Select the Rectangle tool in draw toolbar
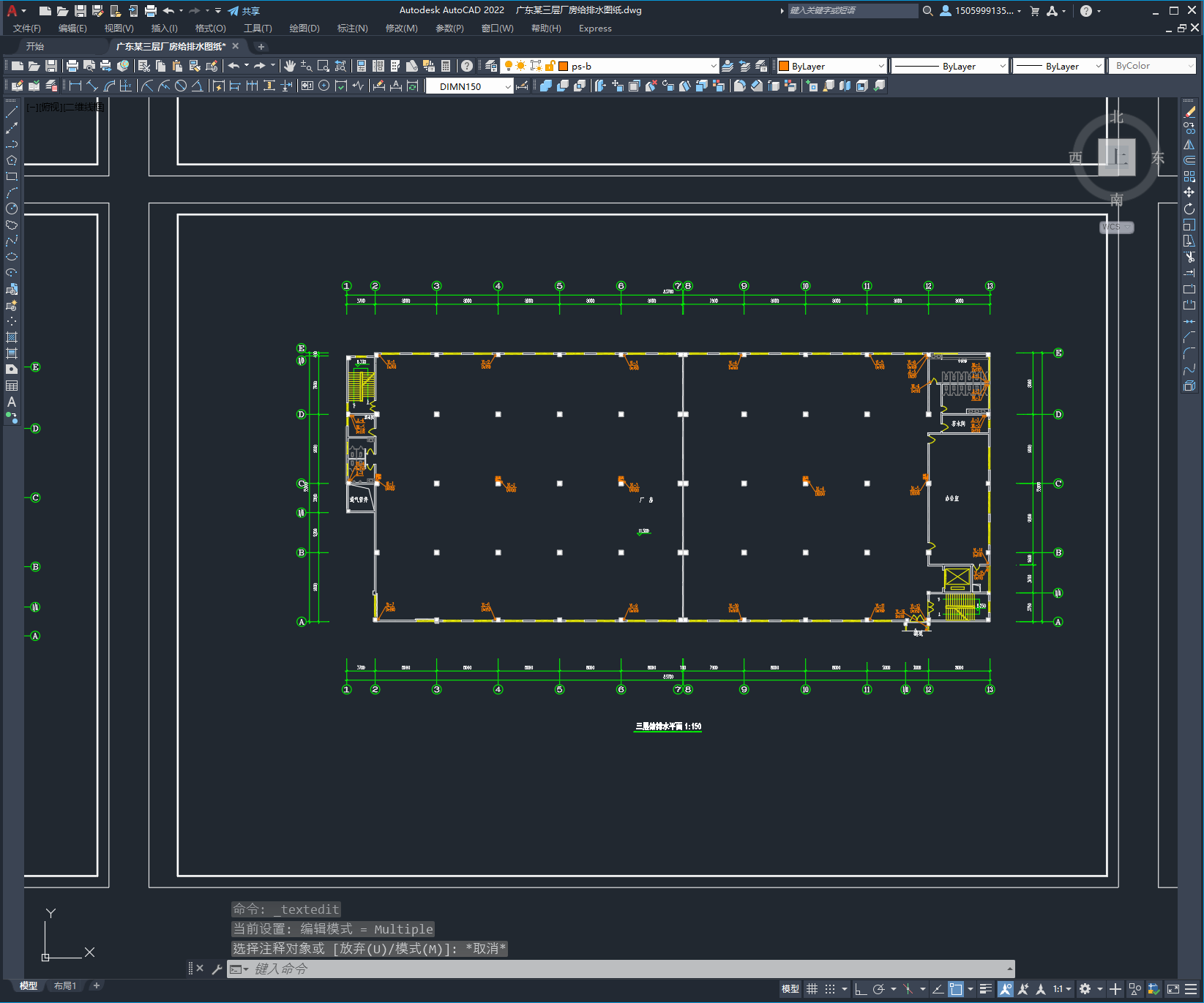The width and height of the screenshot is (1204, 1003). (x=12, y=176)
